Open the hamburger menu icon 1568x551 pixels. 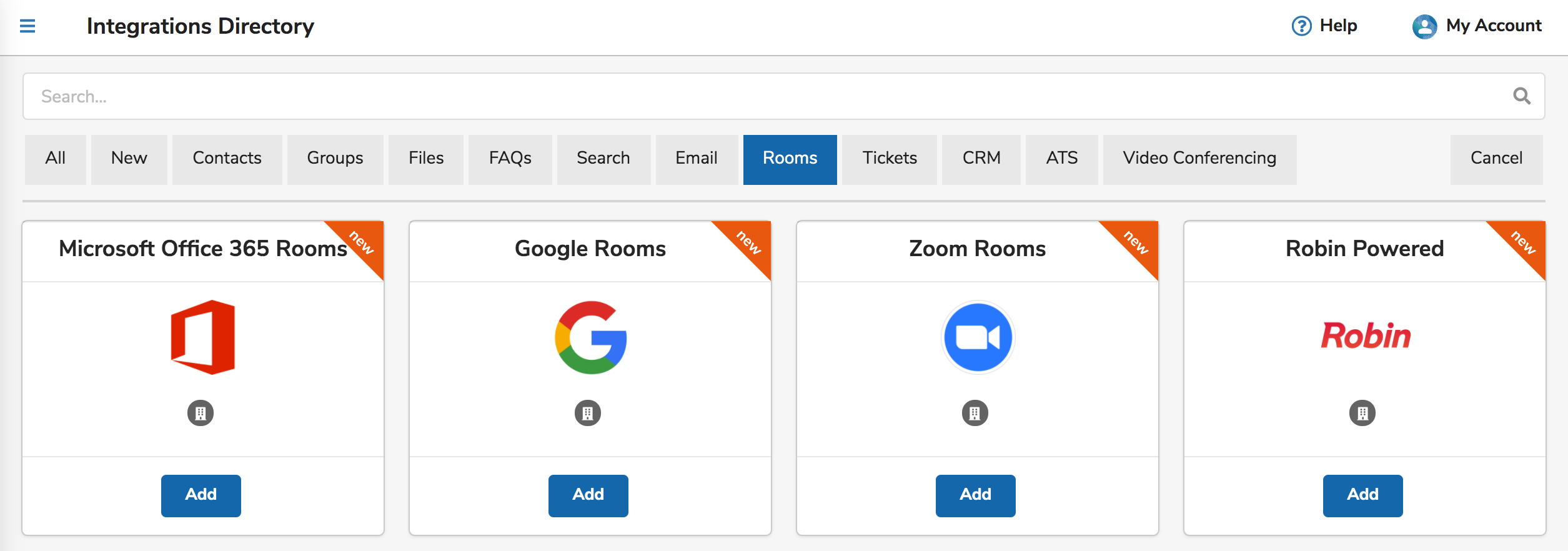[x=27, y=26]
